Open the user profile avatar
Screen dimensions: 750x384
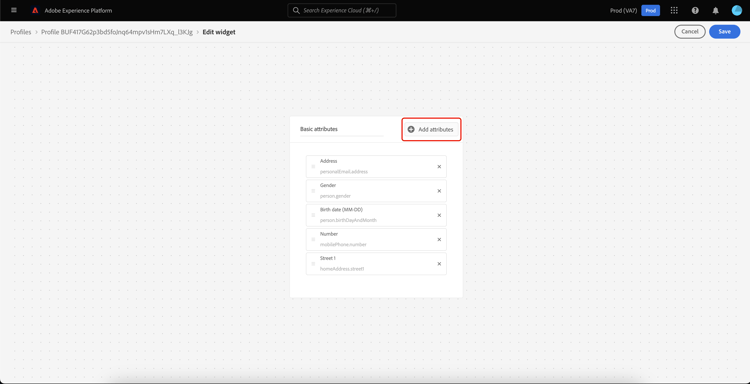[736, 10]
